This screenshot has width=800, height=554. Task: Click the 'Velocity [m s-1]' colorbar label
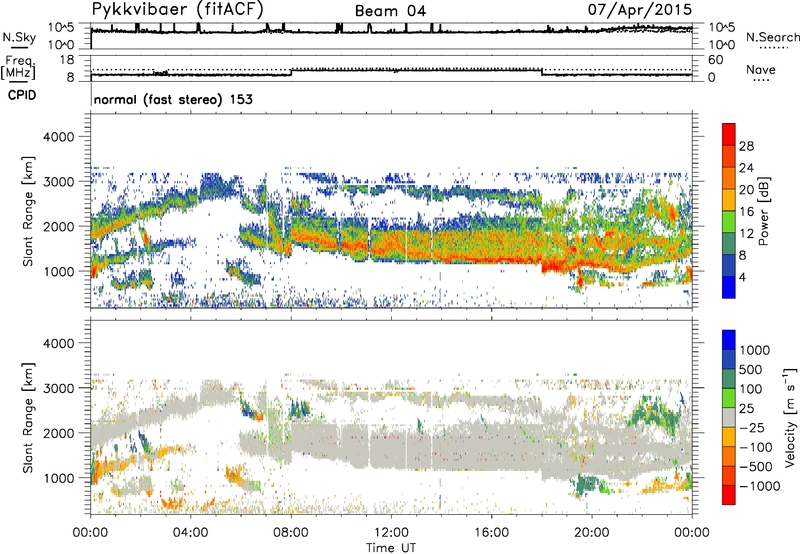click(x=790, y=417)
